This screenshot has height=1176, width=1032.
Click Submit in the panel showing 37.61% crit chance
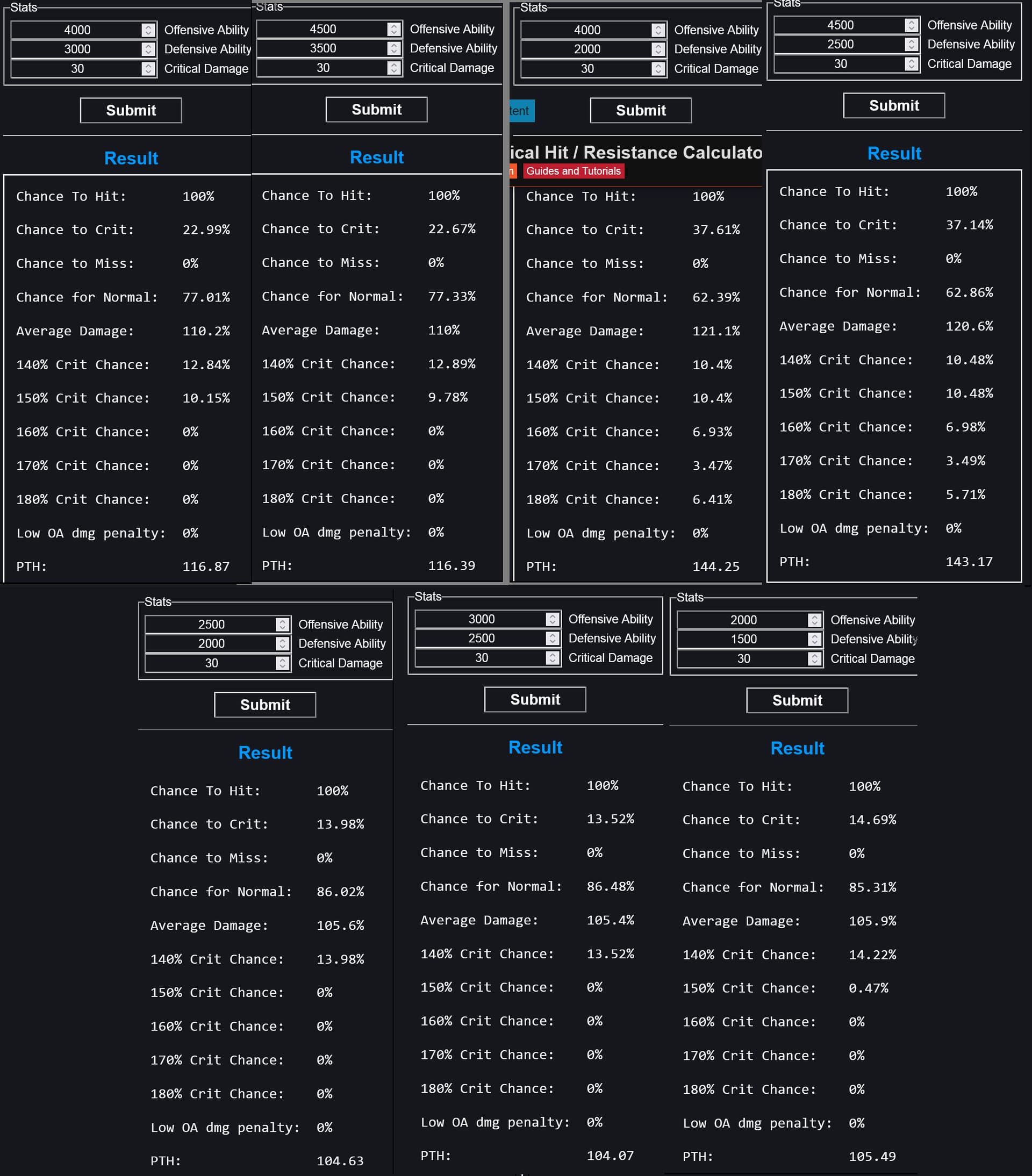pos(640,111)
